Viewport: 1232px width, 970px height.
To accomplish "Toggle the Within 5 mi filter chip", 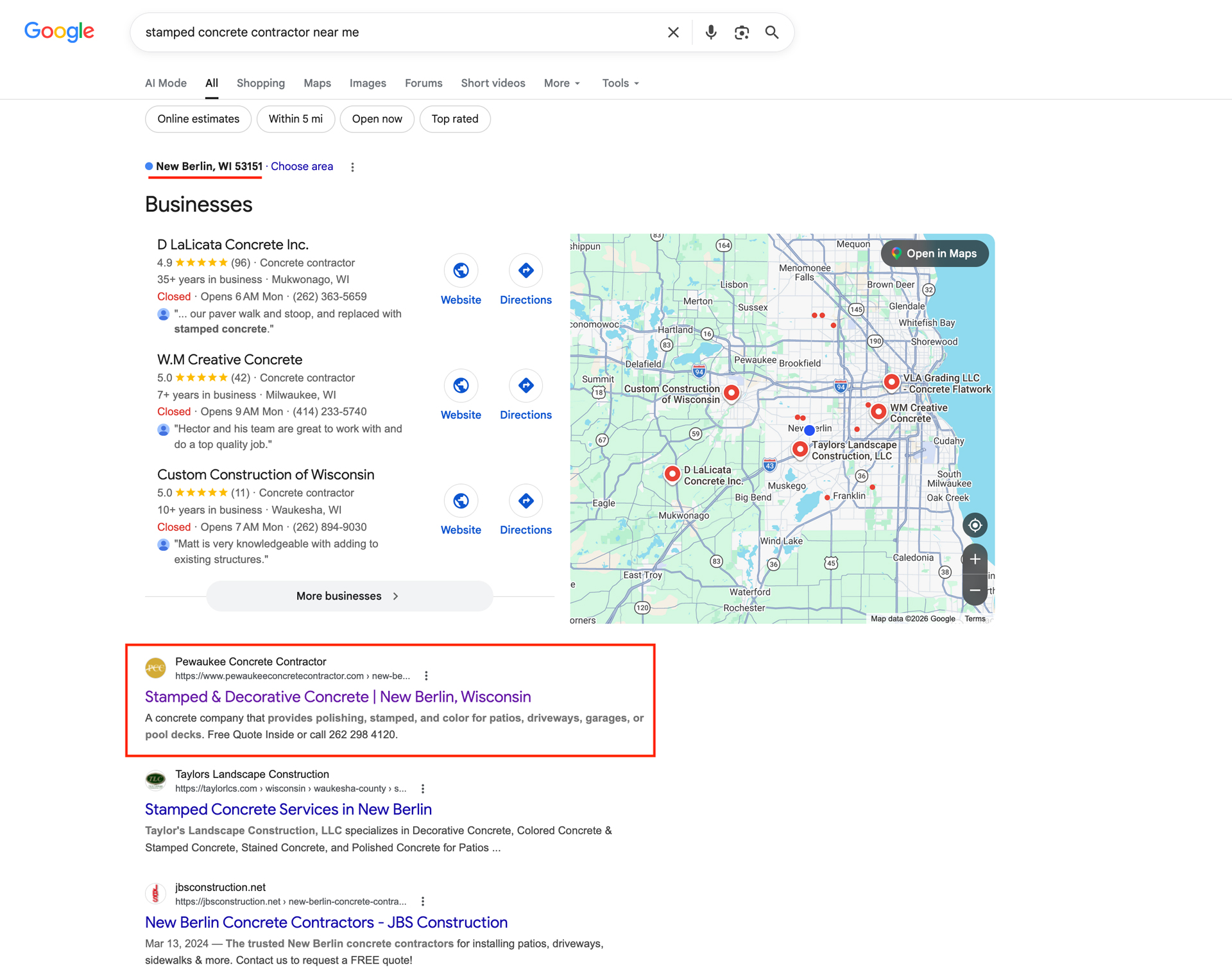I will pyautogui.click(x=296, y=119).
